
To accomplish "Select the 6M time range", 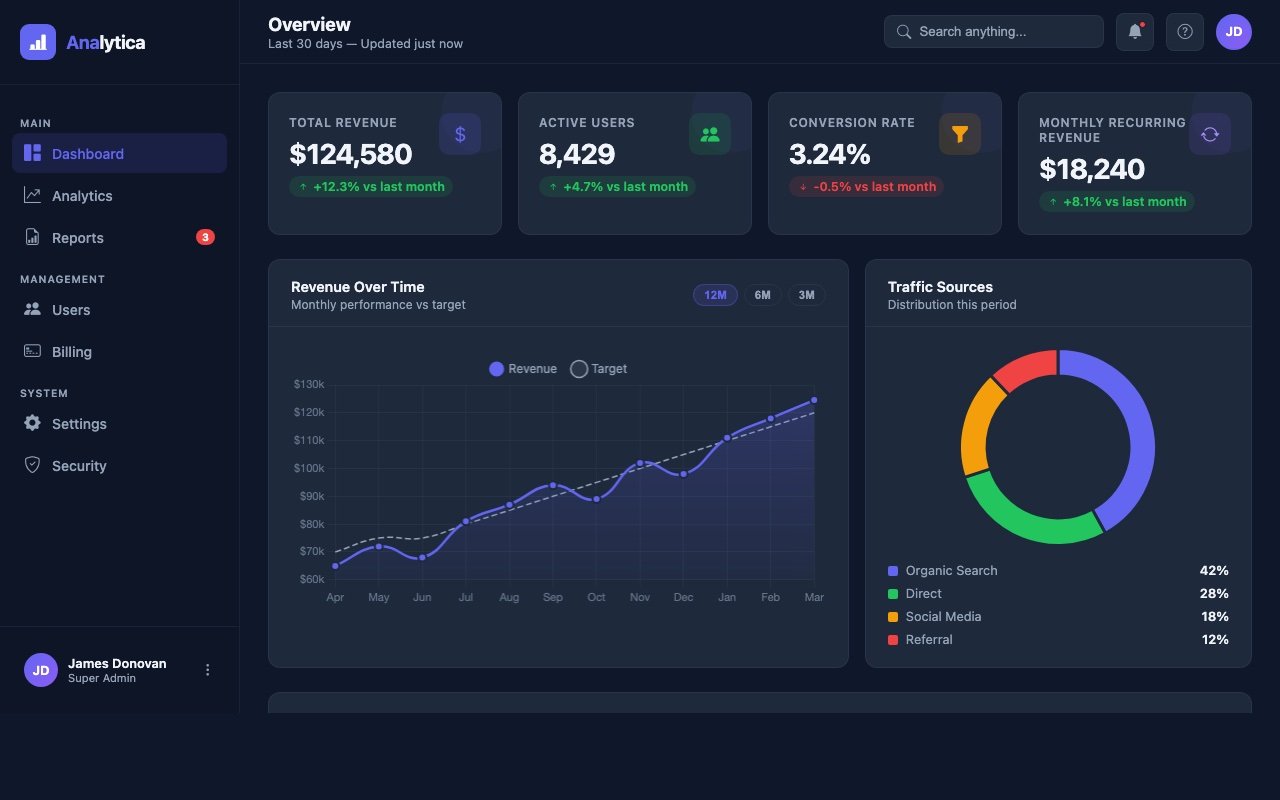I will [762, 295].
